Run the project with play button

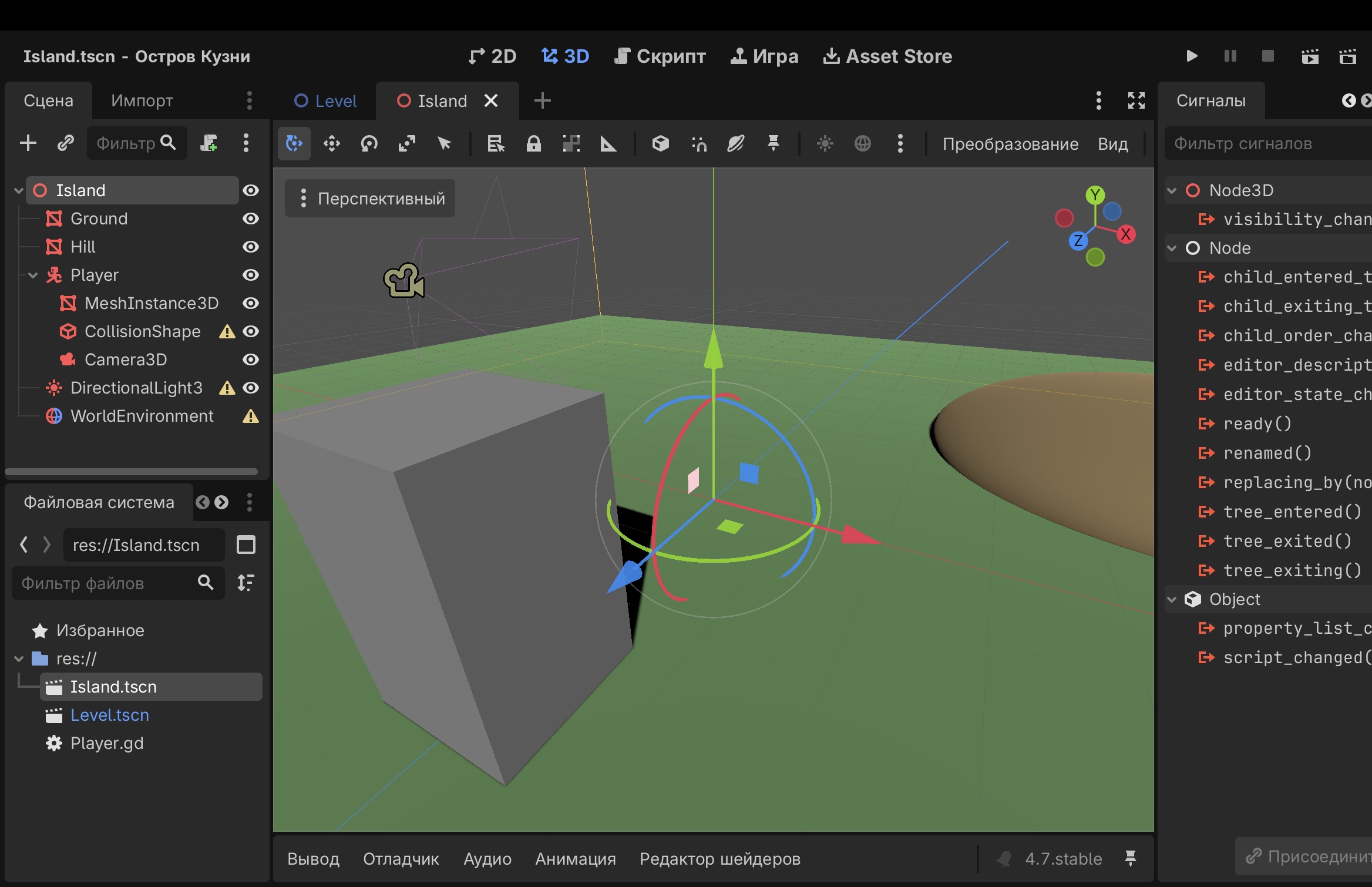tap(1192, 56)
